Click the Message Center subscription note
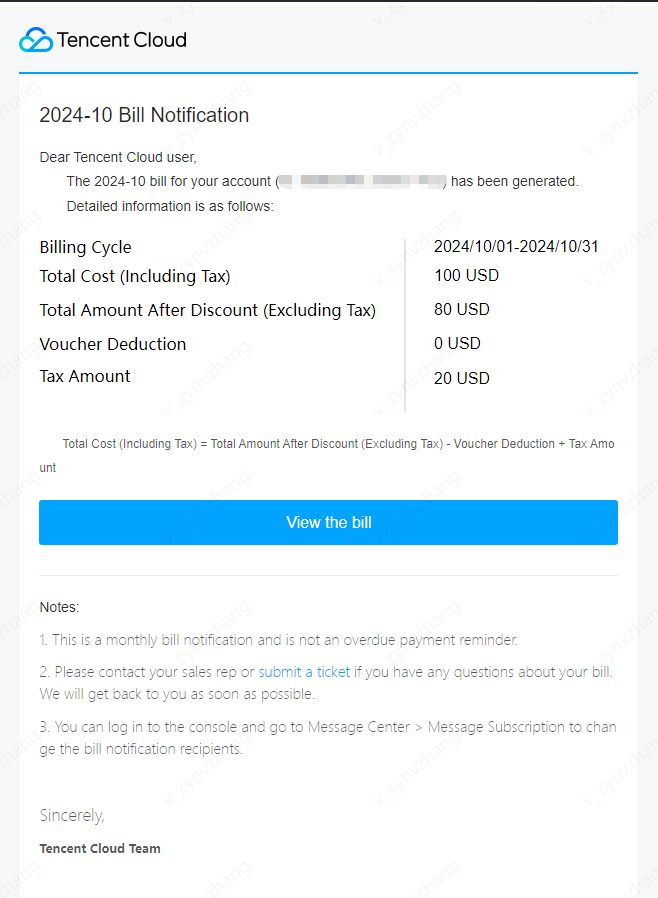The height and width of the screenshot is (898, 658). pos(328,738)
